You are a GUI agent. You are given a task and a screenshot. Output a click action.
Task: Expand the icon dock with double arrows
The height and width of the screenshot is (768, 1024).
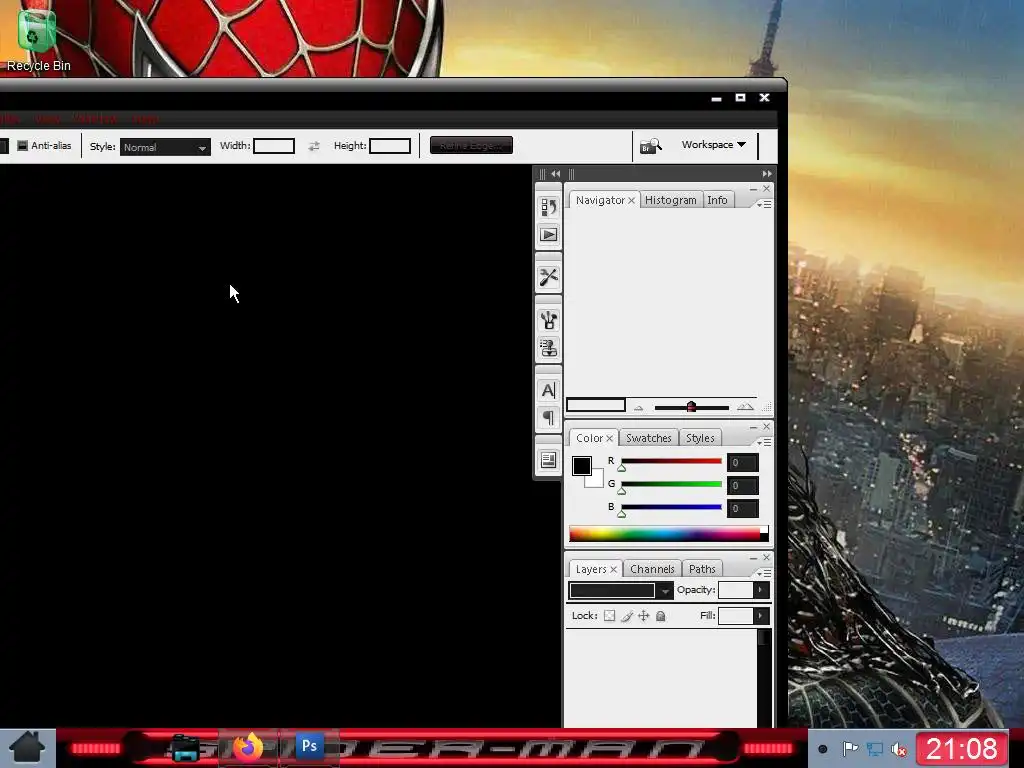pos(556,174)
